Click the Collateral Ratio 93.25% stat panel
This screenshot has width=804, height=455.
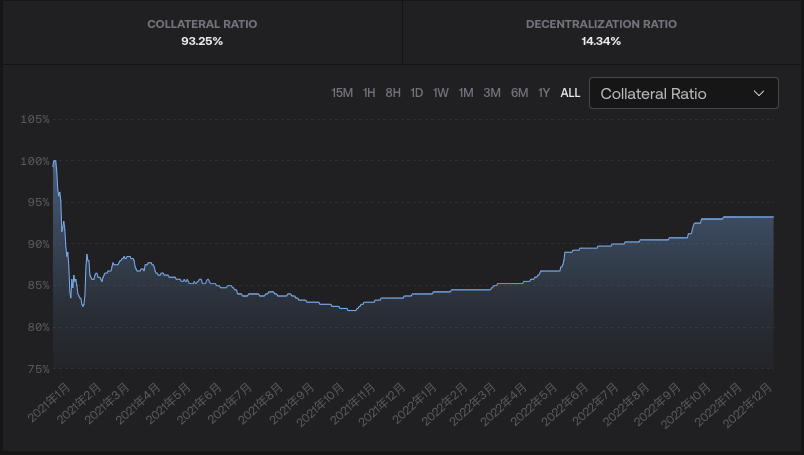[x=202, y=32]
